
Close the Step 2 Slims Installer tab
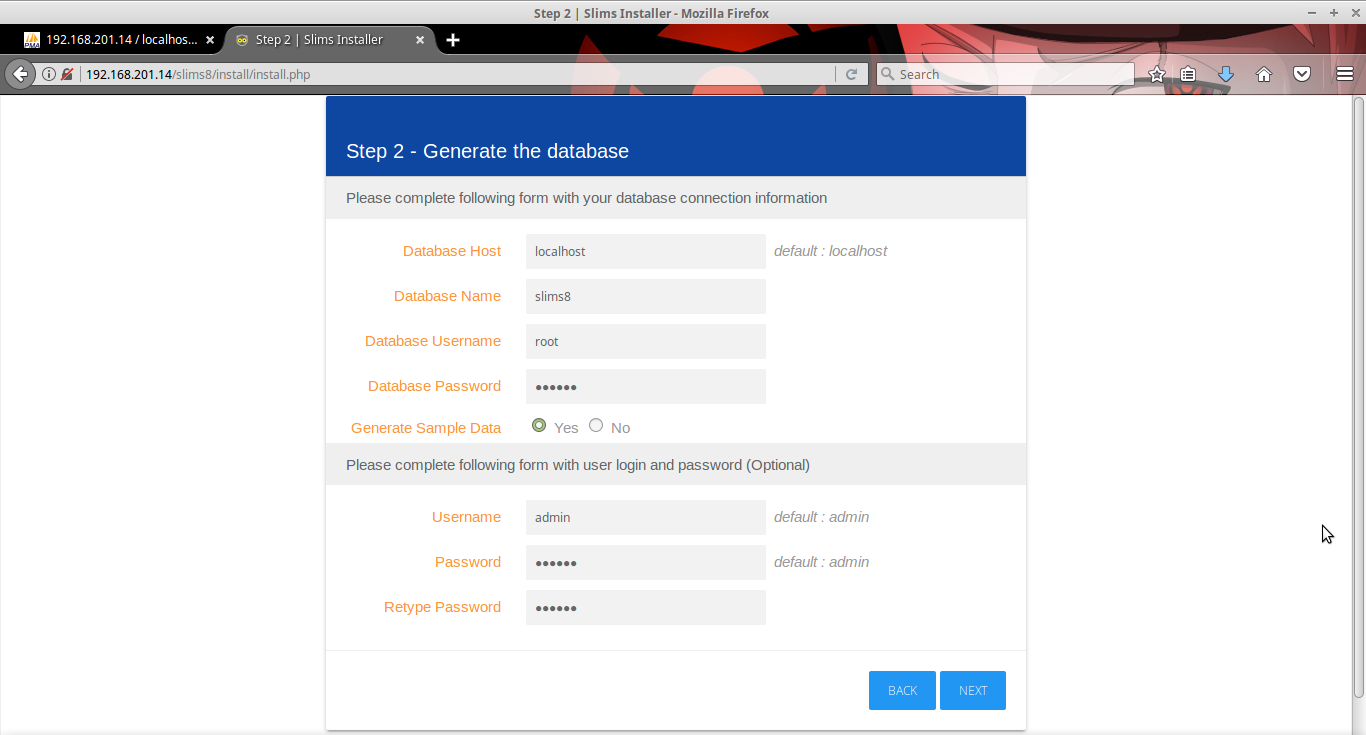tap(420, 40)
